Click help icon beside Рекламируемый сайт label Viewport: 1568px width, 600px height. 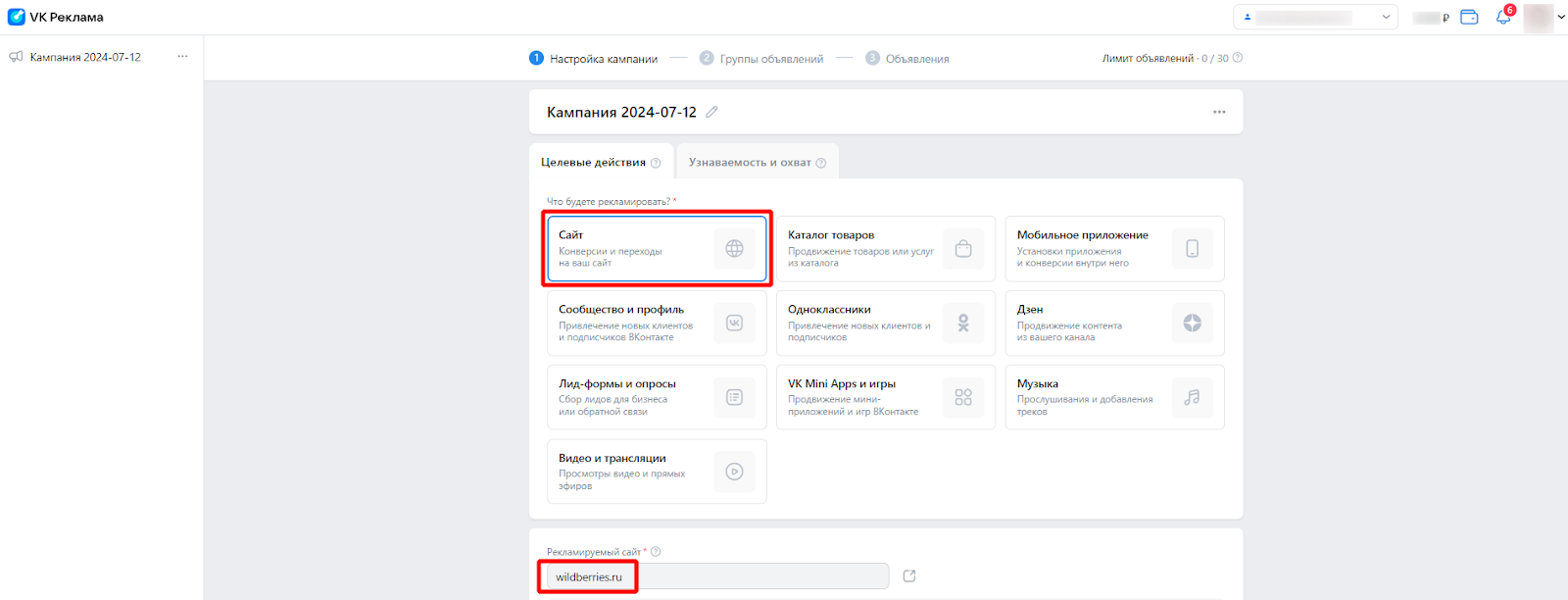[656, 552]
